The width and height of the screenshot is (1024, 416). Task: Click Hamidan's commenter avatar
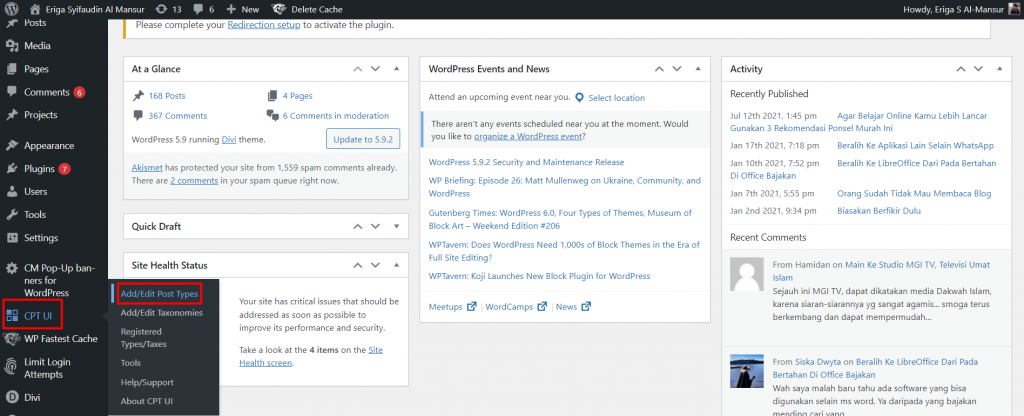click(x=747, y=274)
